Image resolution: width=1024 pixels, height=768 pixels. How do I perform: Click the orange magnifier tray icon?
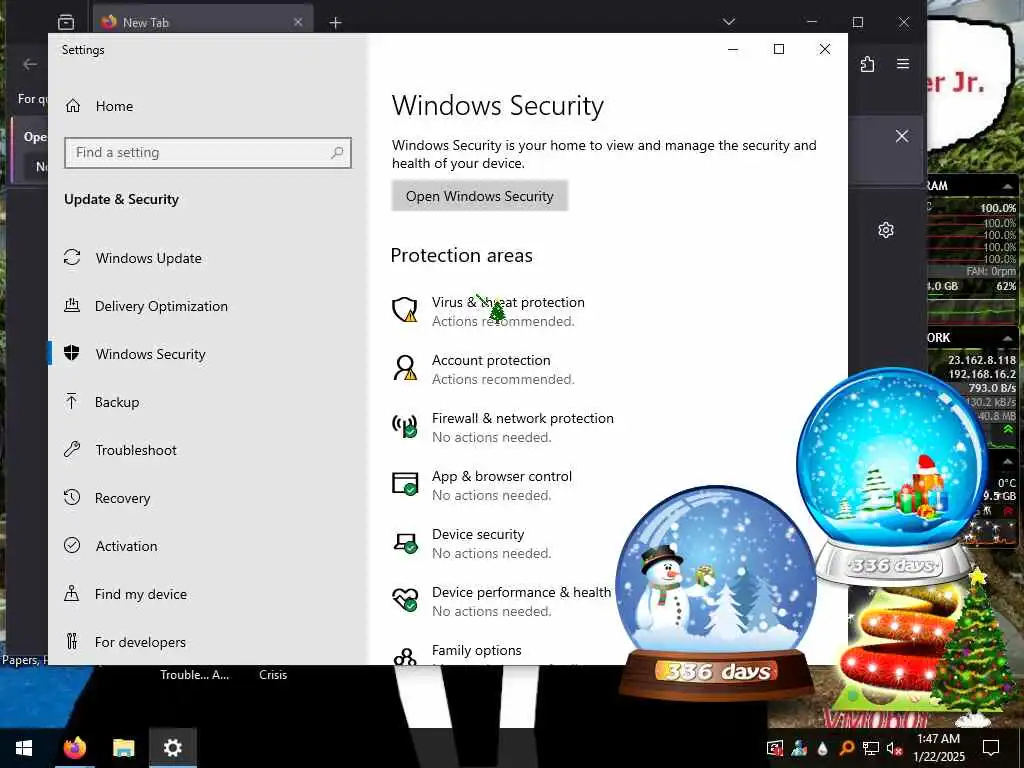pos(846,748)
